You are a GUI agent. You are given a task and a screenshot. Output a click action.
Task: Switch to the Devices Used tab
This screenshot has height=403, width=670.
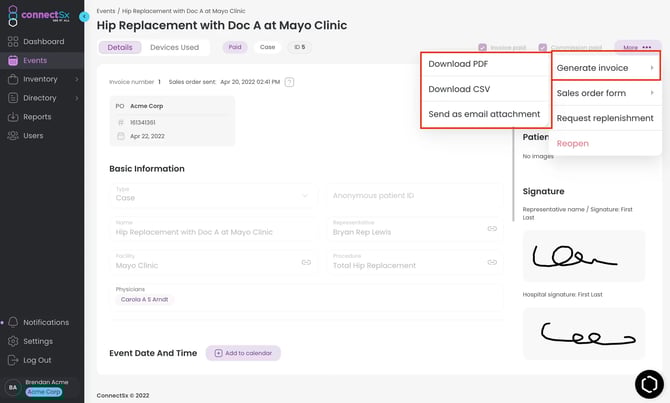click(x=174, y=47)
